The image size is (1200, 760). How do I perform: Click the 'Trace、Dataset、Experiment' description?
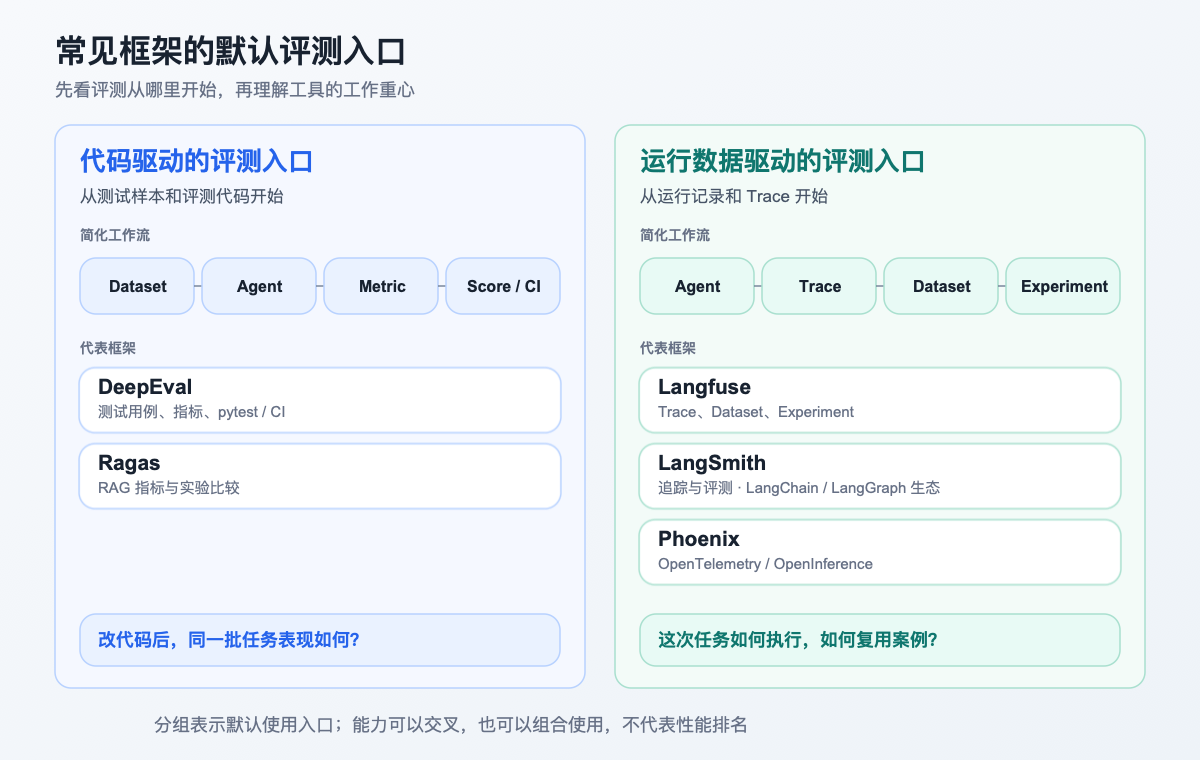tap(756, 412)
